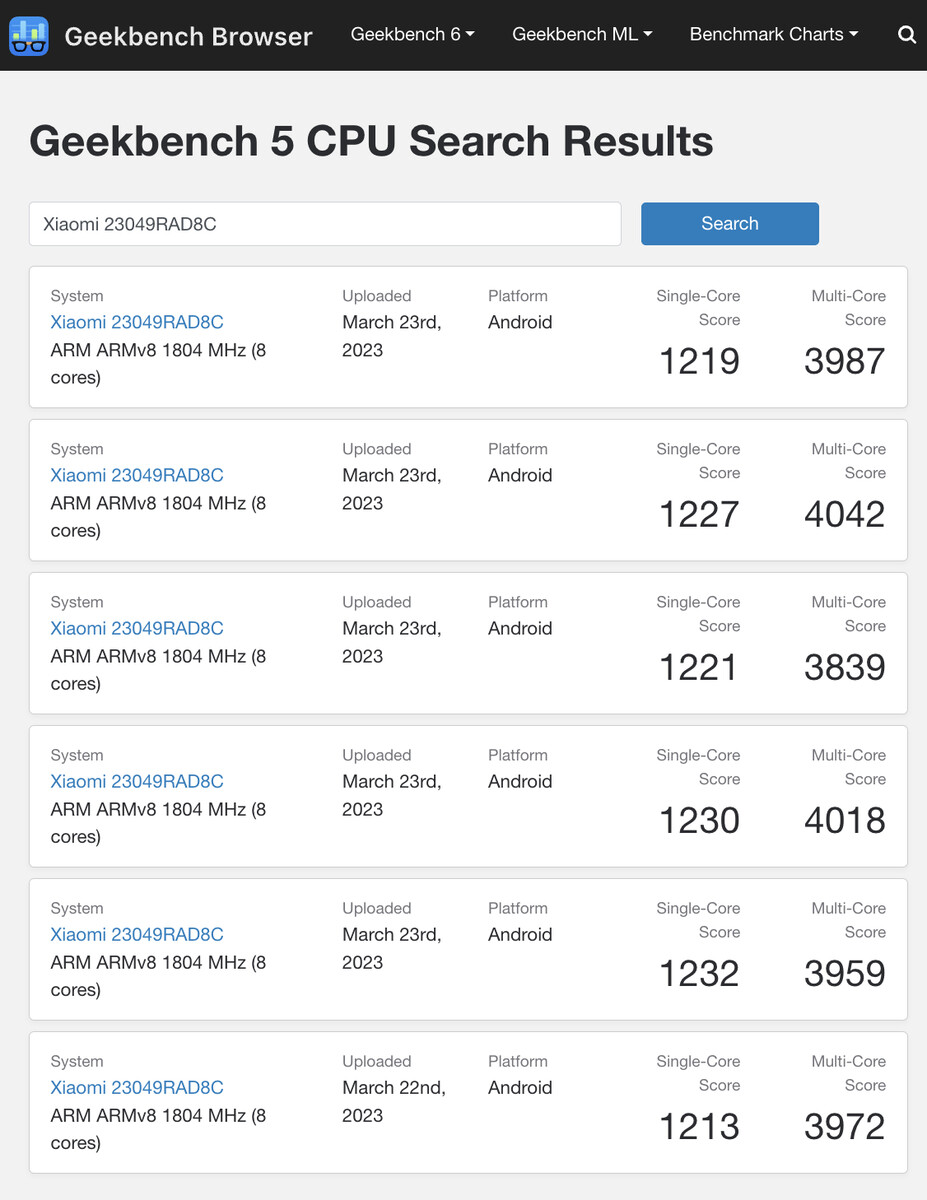This screenshot has width=927, height=1200.
Task: Click the 3839 multi-core score value
Action: tap(844, 667)
